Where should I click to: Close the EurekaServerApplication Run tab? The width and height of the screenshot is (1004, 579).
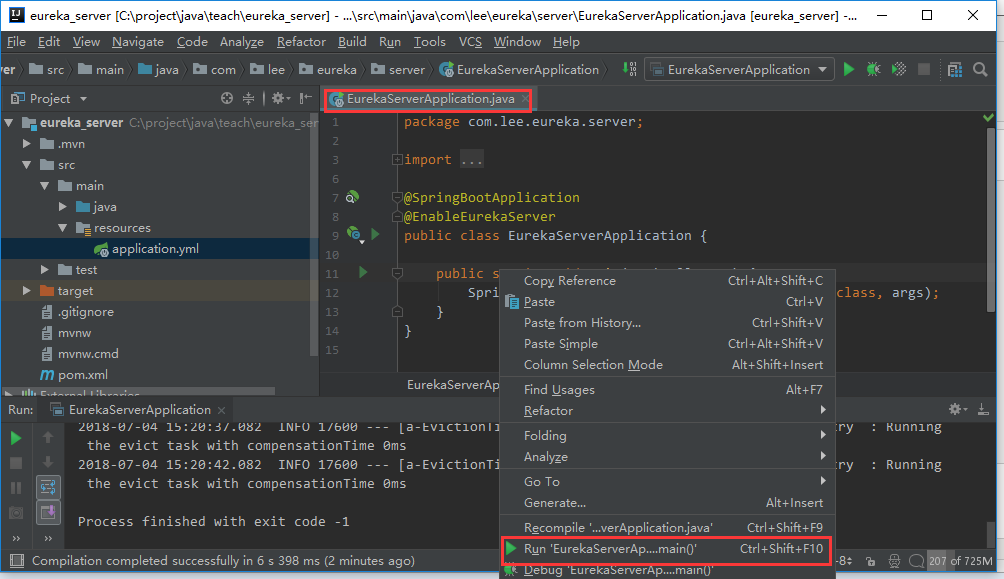click(x=222, y=410)
